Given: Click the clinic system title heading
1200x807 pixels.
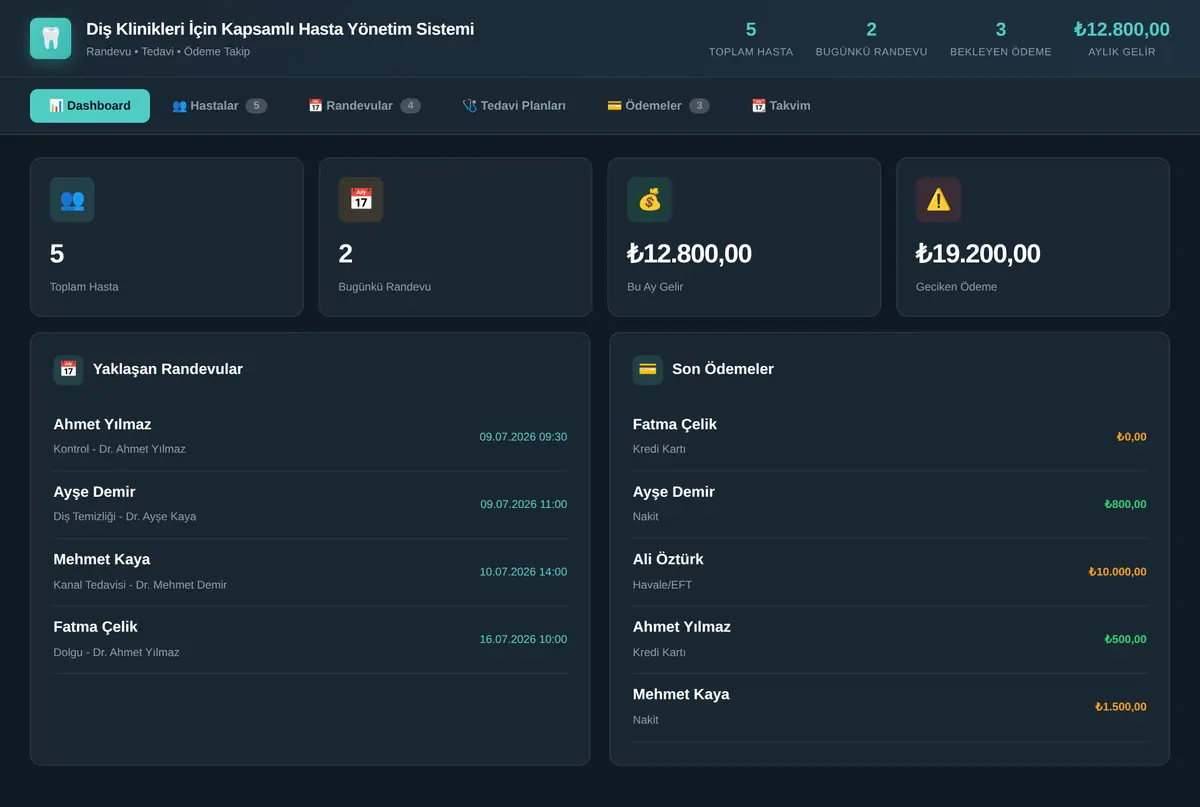Looking at the screenshot, I should point(280,29).
